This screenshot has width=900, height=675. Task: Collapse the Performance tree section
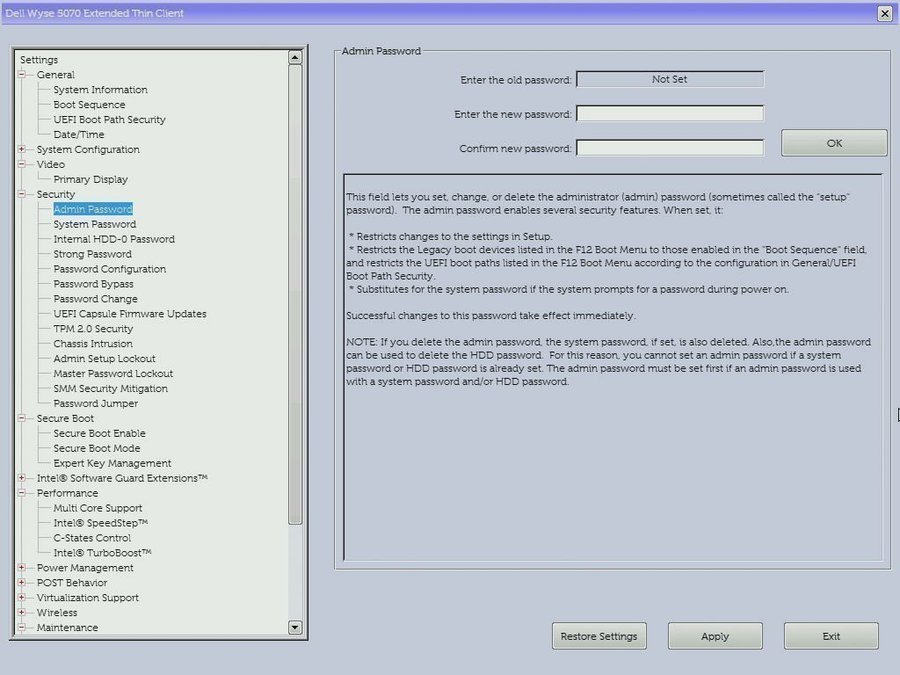pyautogui.click(x=22, y=493)
